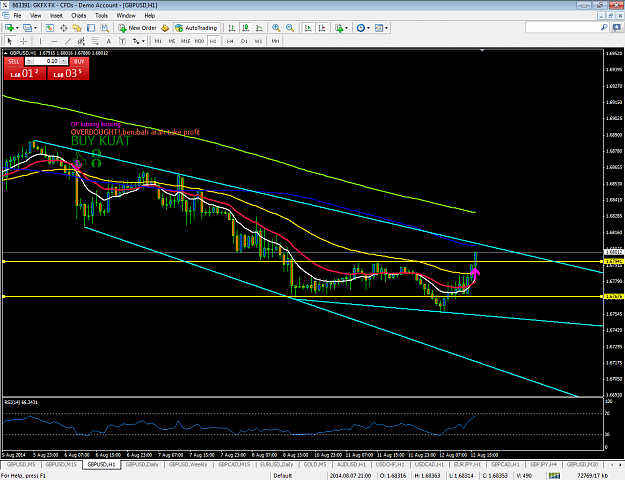Click the SELL one-click button
Viewport: 625px width, 480px height.
pyautogui.click(x=14, y=61)
